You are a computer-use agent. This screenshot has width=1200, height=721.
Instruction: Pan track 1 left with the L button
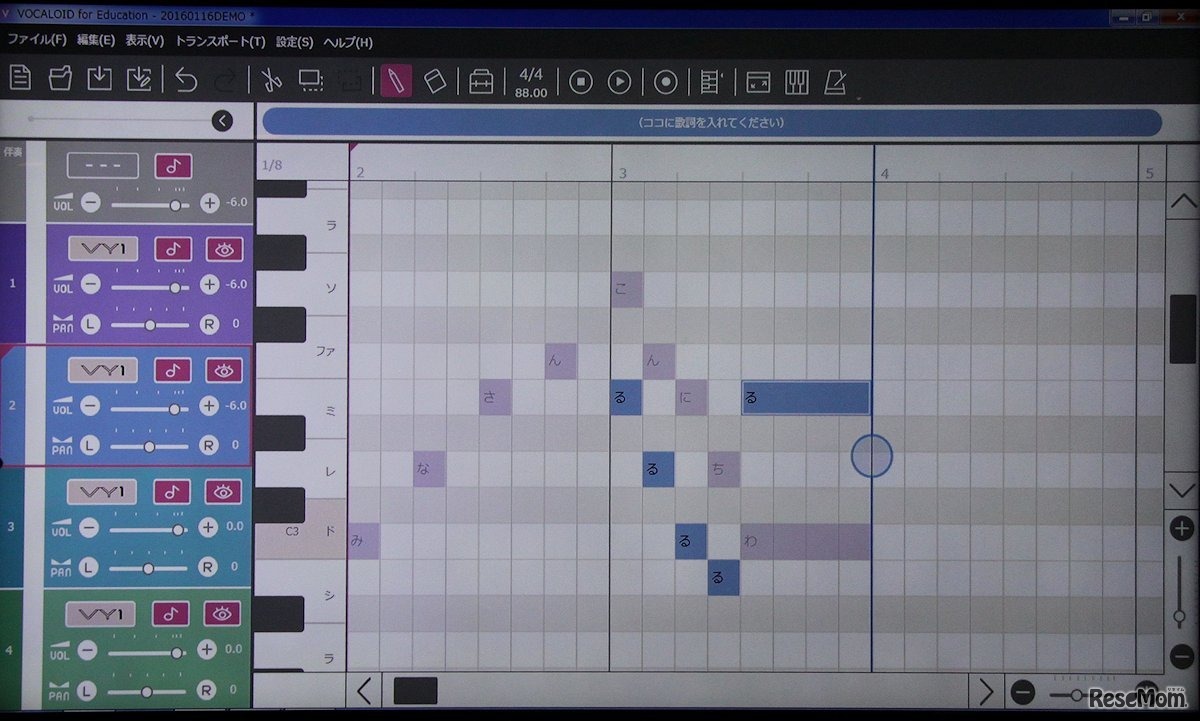click(91, 324)
